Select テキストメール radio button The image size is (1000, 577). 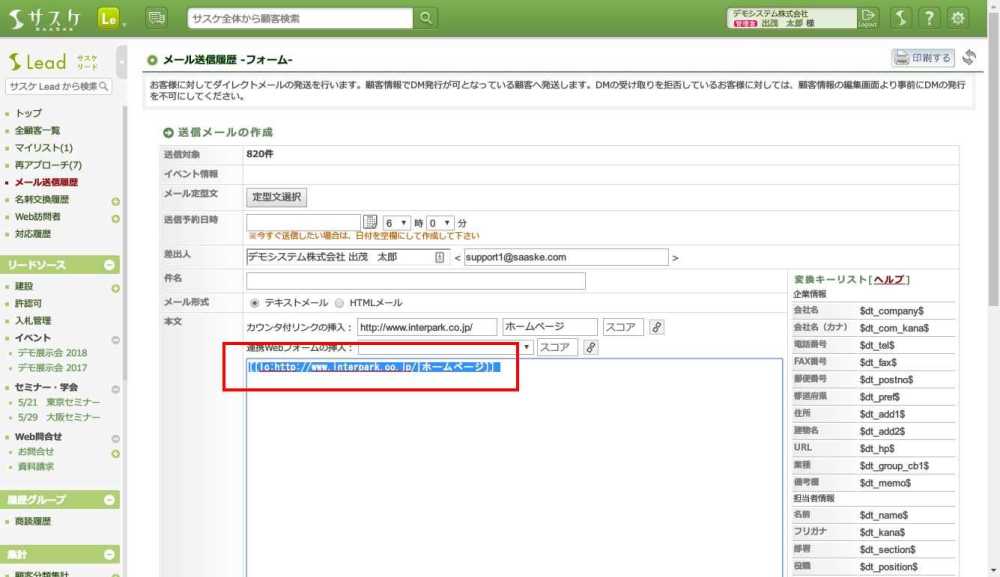coord(254,303)
